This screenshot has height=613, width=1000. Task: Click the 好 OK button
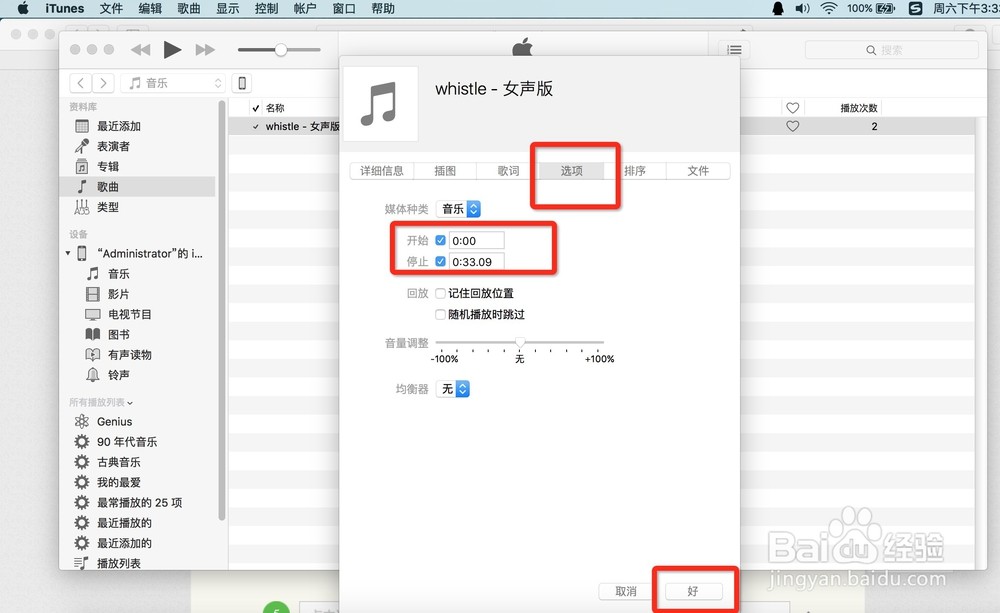click(x=693, y=591)
